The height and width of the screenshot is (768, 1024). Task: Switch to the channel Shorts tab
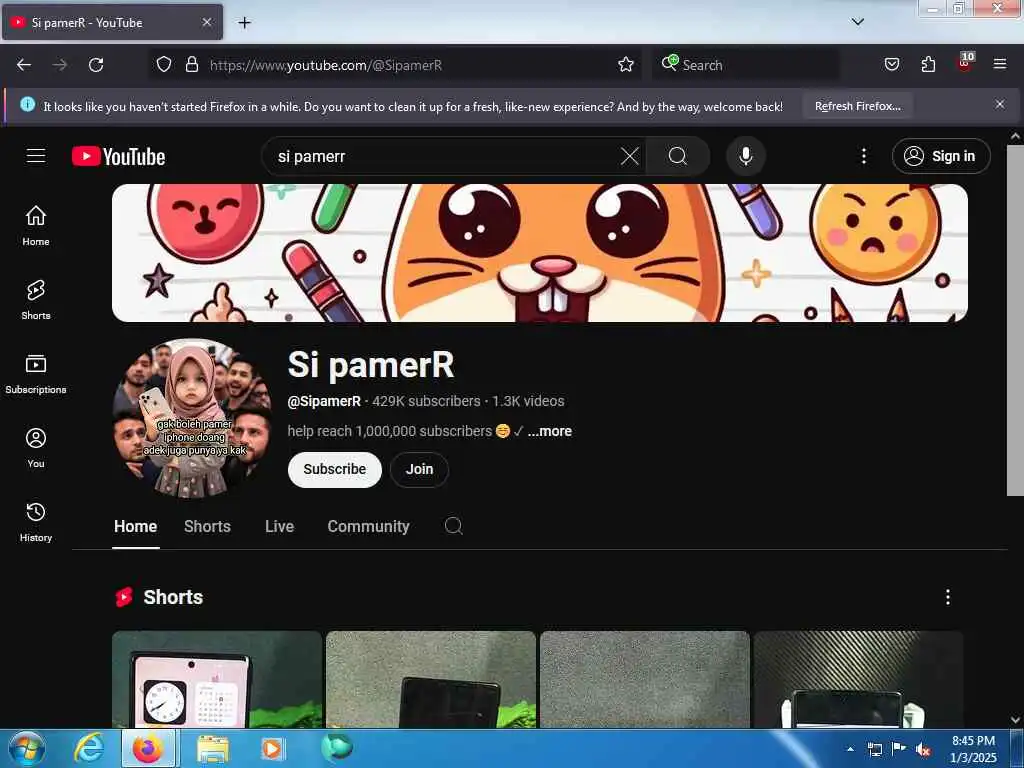point(207,526)
